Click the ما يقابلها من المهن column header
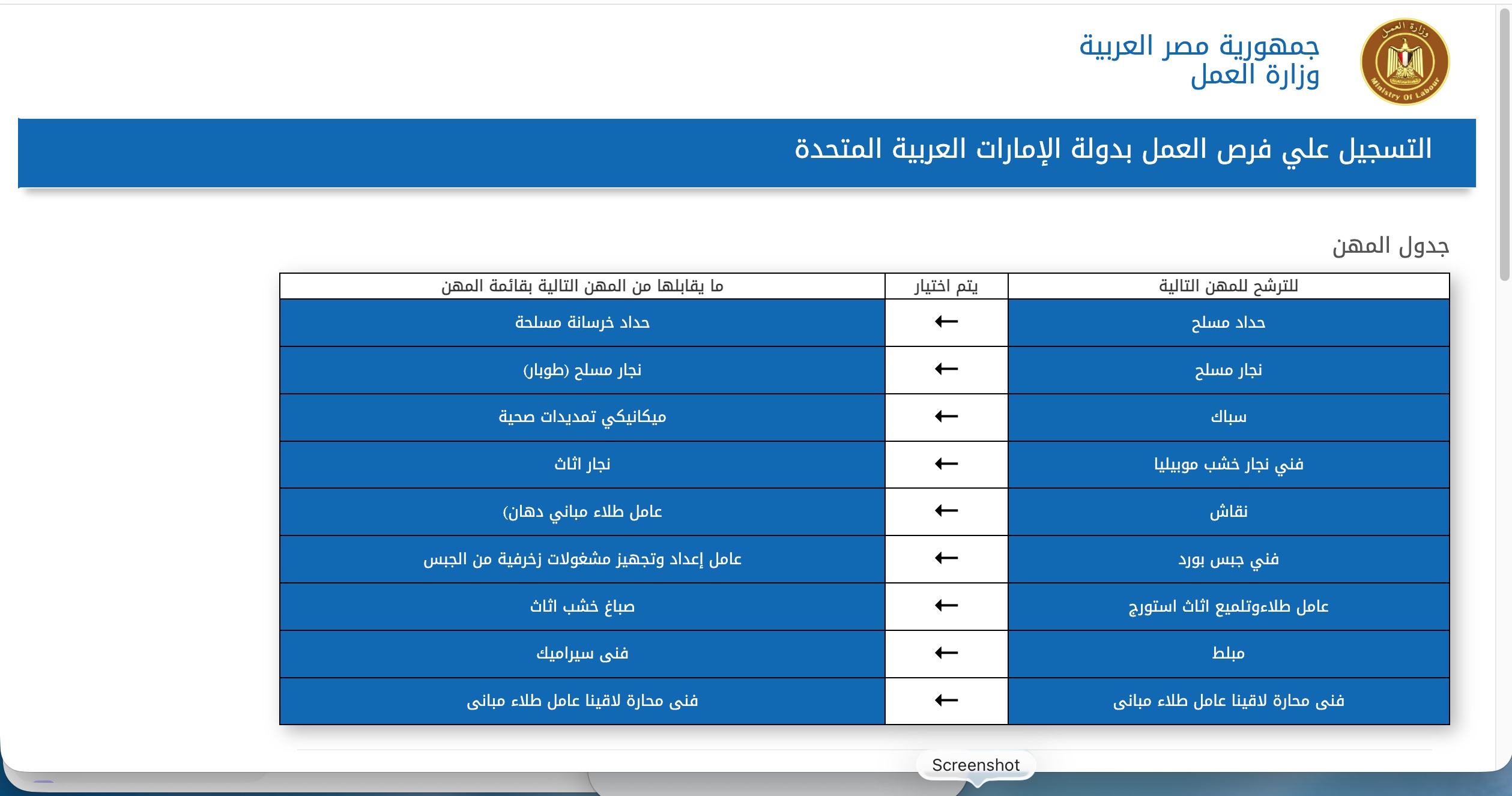This screenshot has width=1512, height=796. 582,286
